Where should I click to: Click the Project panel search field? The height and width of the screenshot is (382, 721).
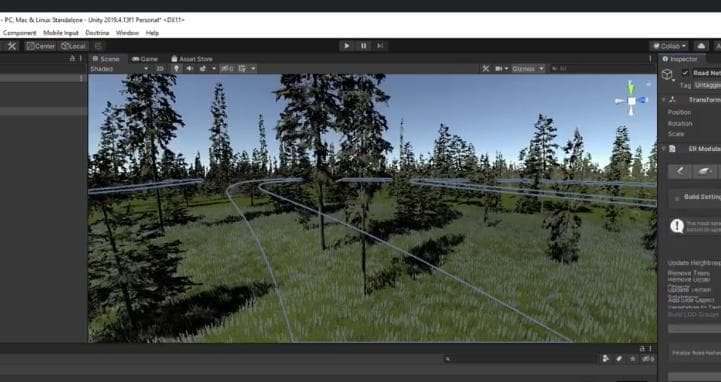click(x=521, y=359)
